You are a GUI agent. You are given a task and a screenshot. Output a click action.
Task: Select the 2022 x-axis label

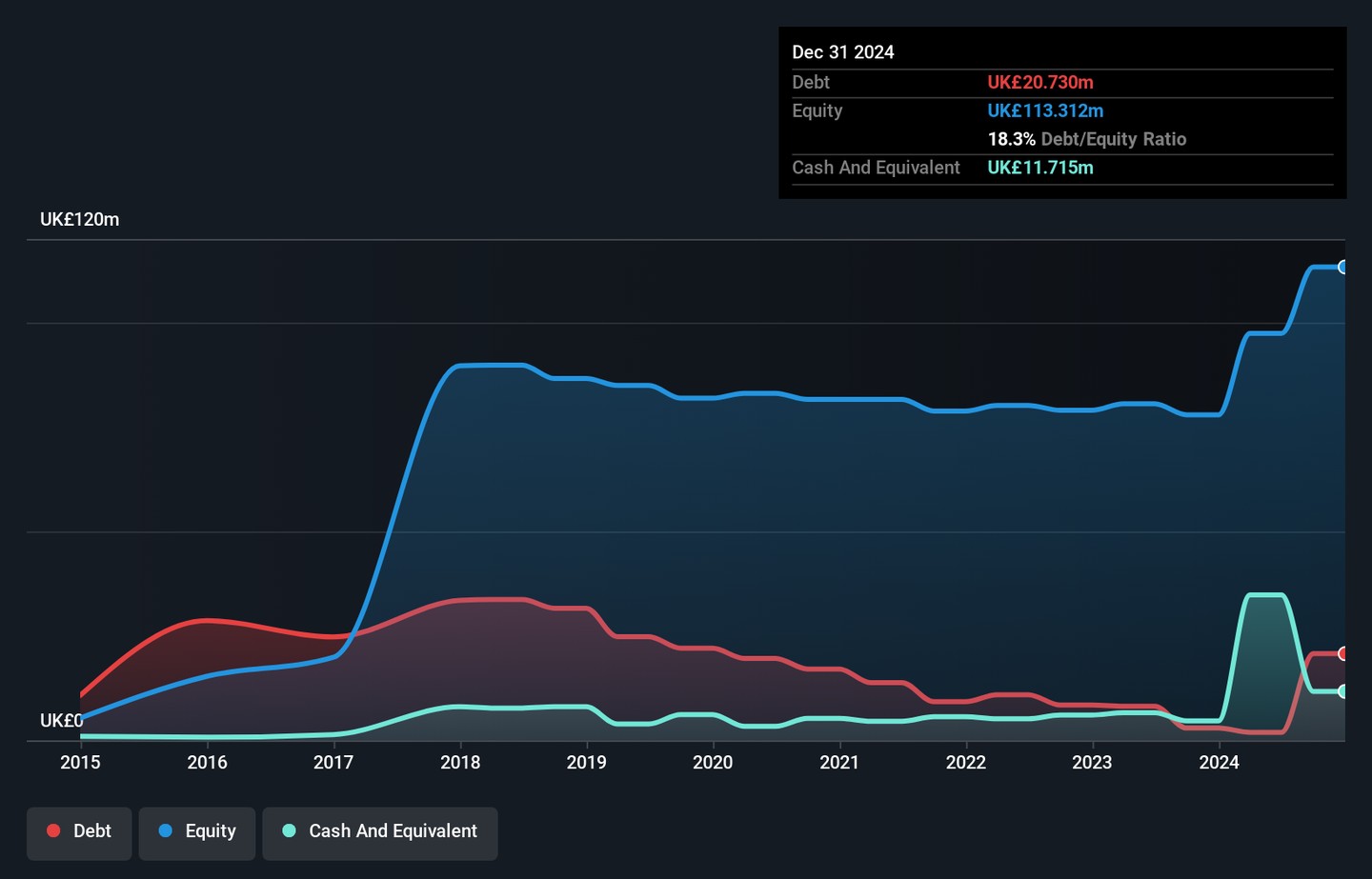click(965, 762)
